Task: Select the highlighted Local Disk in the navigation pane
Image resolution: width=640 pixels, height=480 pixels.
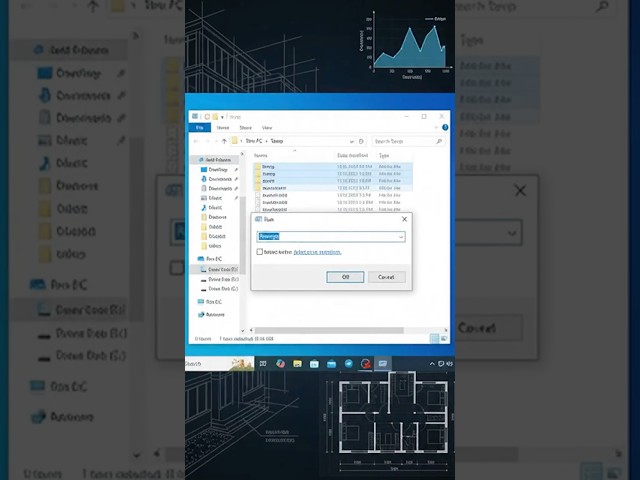Action: (x=215, y=269)
